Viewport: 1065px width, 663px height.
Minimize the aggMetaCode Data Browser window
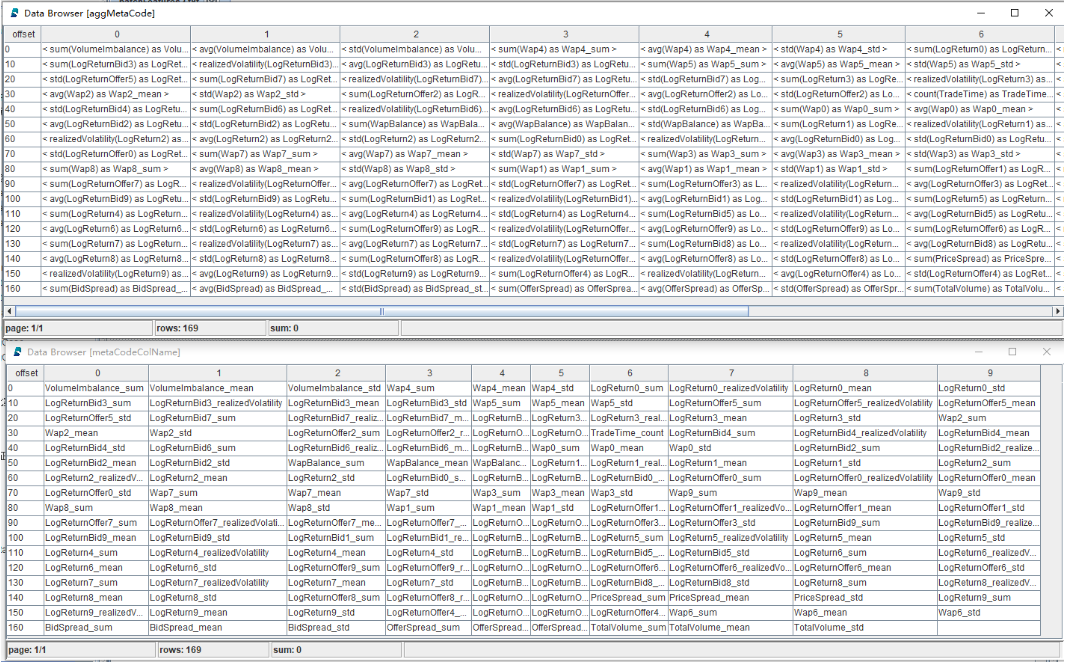tap(981, 13)
